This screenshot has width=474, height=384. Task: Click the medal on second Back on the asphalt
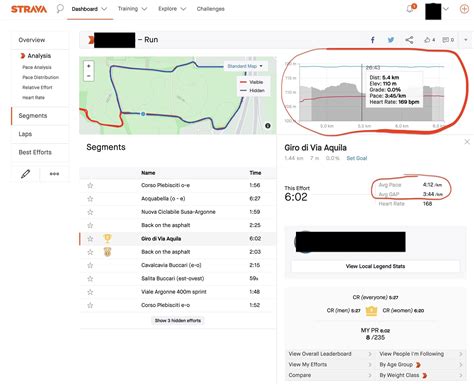(x=107, y=252)
